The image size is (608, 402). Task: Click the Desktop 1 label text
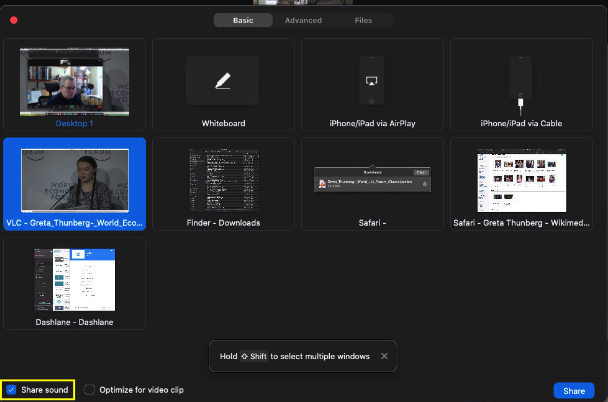point(75,123)
